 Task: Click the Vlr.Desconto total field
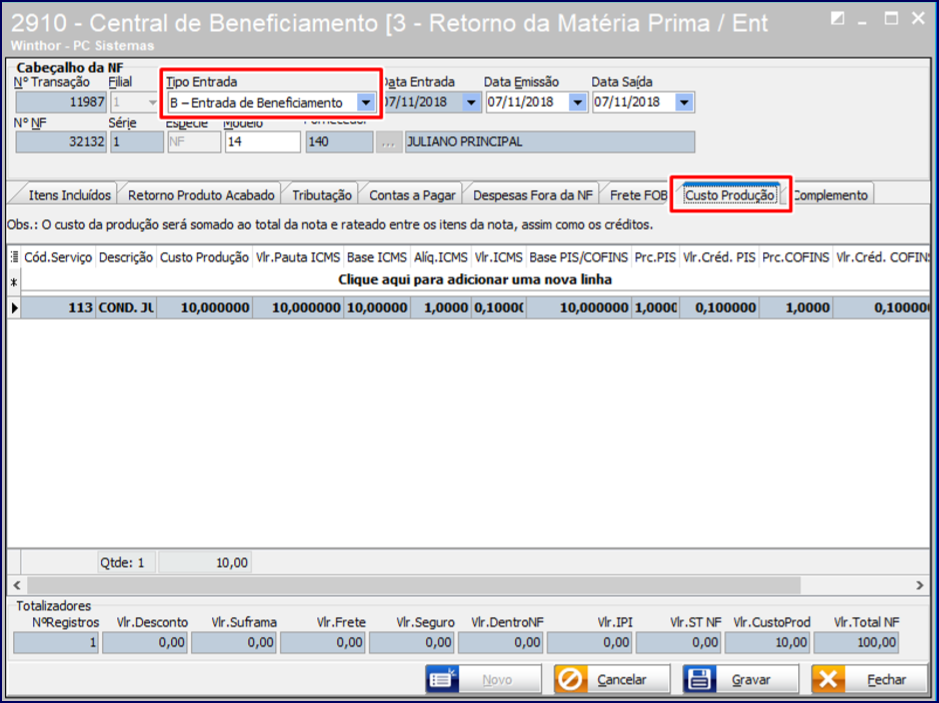tap(145, 643)
